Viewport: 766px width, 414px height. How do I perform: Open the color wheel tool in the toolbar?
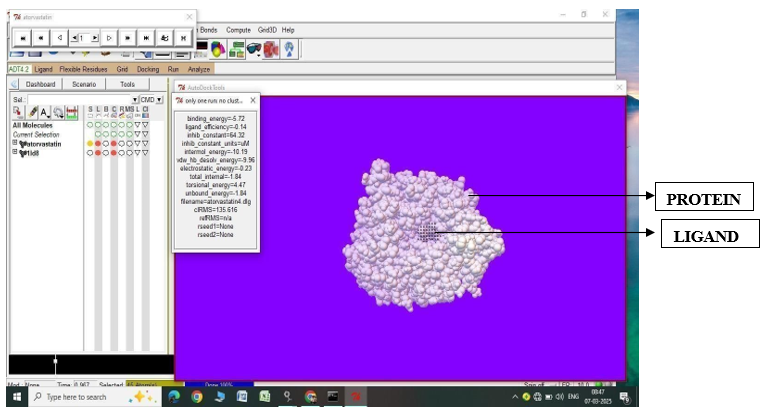[x=217, y=49]
